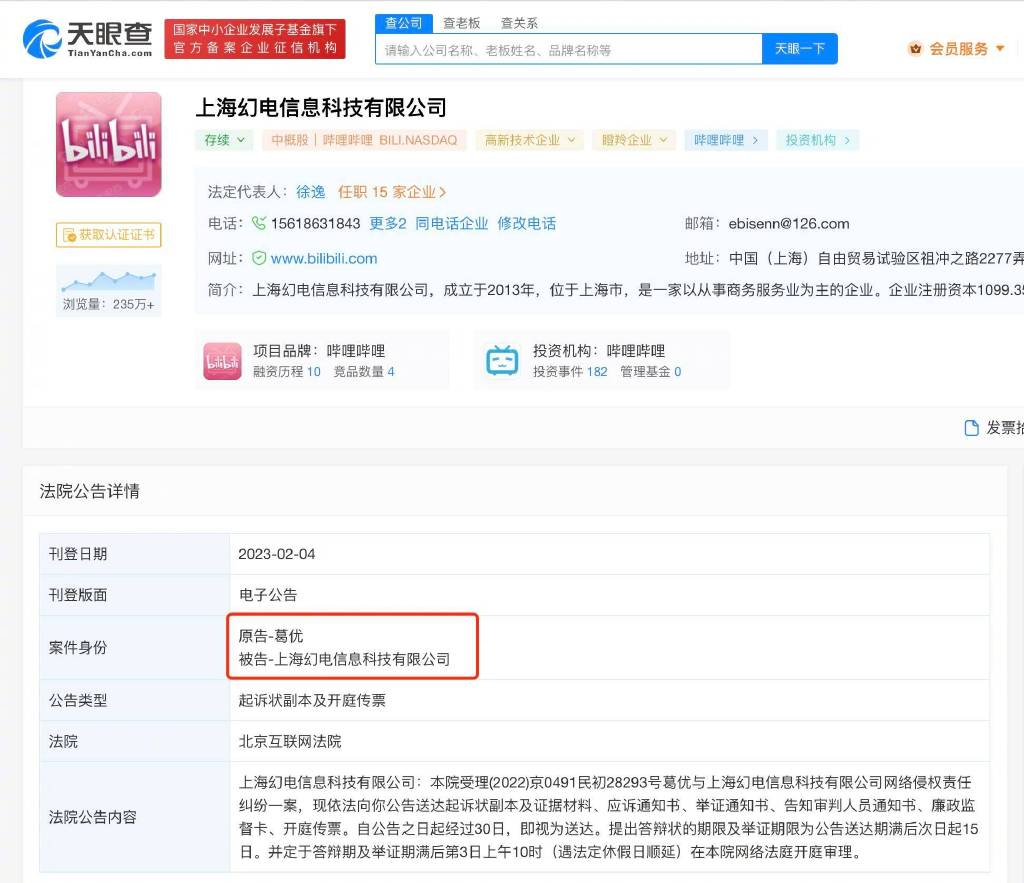Click phone number 15618631843

315,223
